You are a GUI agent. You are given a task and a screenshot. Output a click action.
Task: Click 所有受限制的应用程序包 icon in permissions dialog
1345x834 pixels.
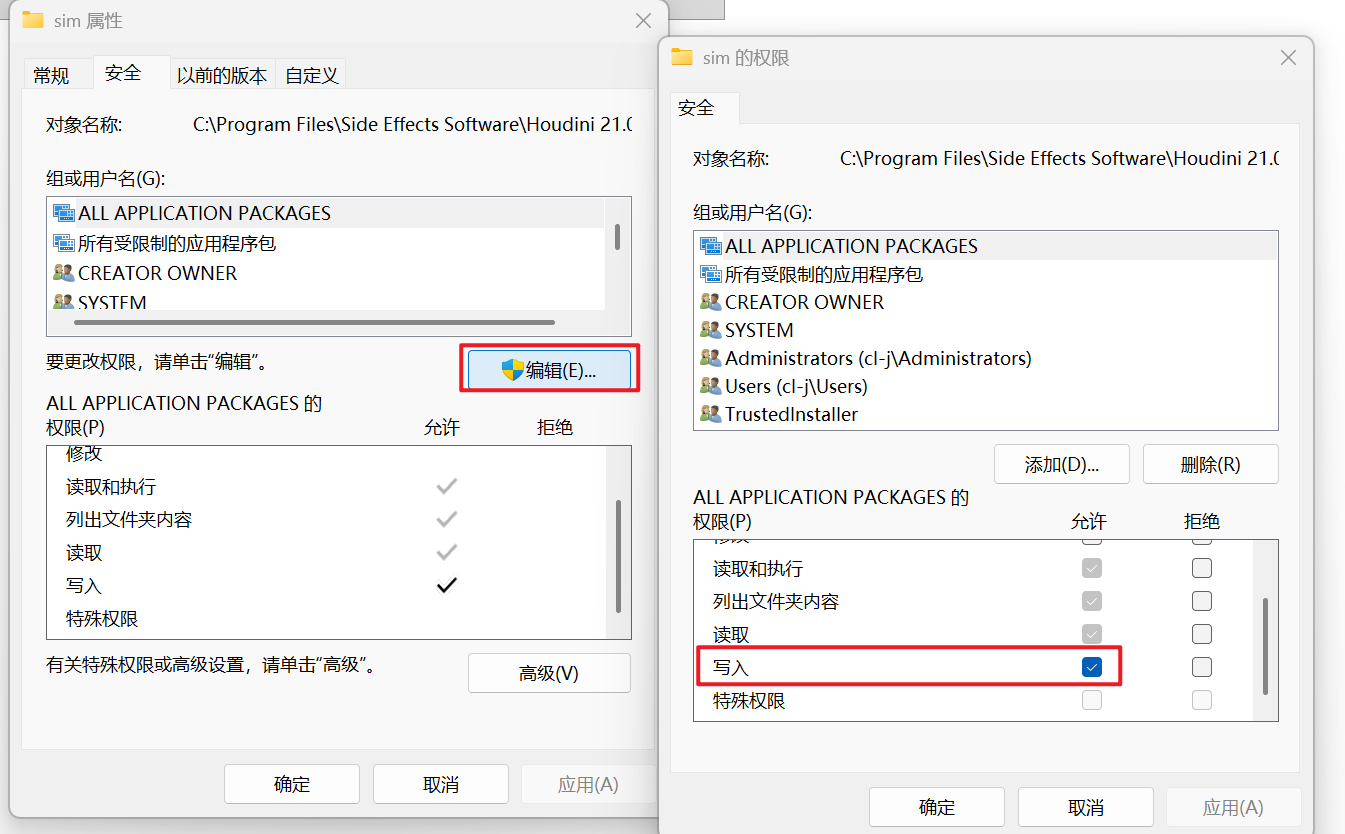tap(711, 274)
